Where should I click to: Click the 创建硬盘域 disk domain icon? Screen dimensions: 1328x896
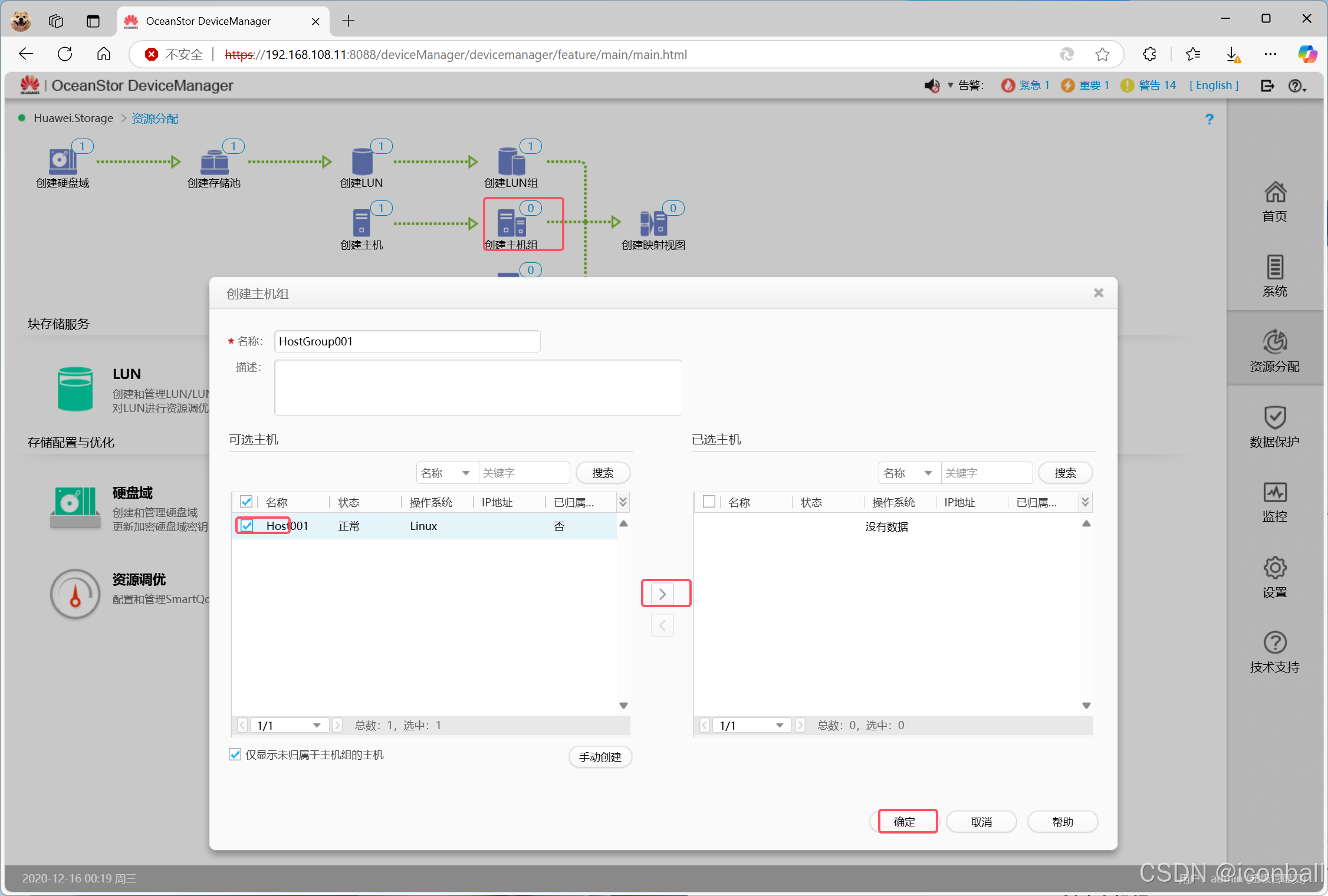point(62,160)
